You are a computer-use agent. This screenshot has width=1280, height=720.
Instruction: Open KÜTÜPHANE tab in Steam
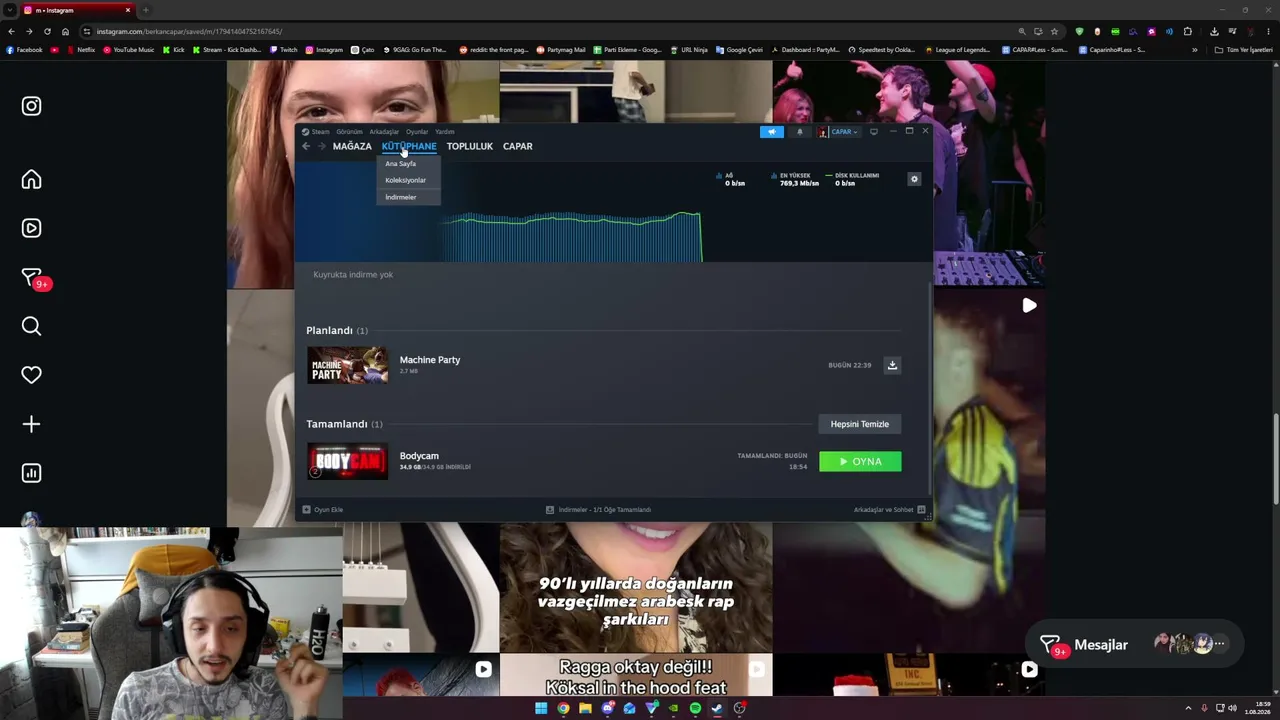click(409, 146)
